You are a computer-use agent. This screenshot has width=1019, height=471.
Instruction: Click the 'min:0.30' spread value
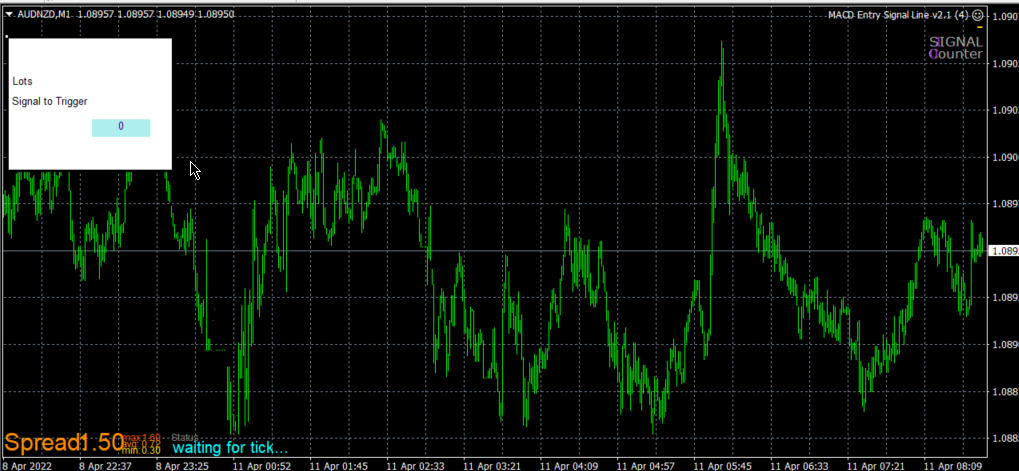point(142,450)
